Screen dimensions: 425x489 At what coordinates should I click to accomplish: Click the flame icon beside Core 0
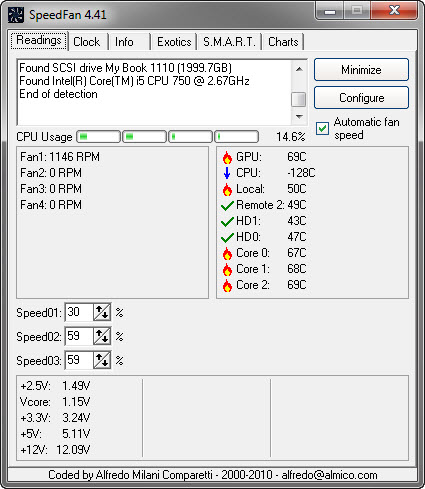227,253
